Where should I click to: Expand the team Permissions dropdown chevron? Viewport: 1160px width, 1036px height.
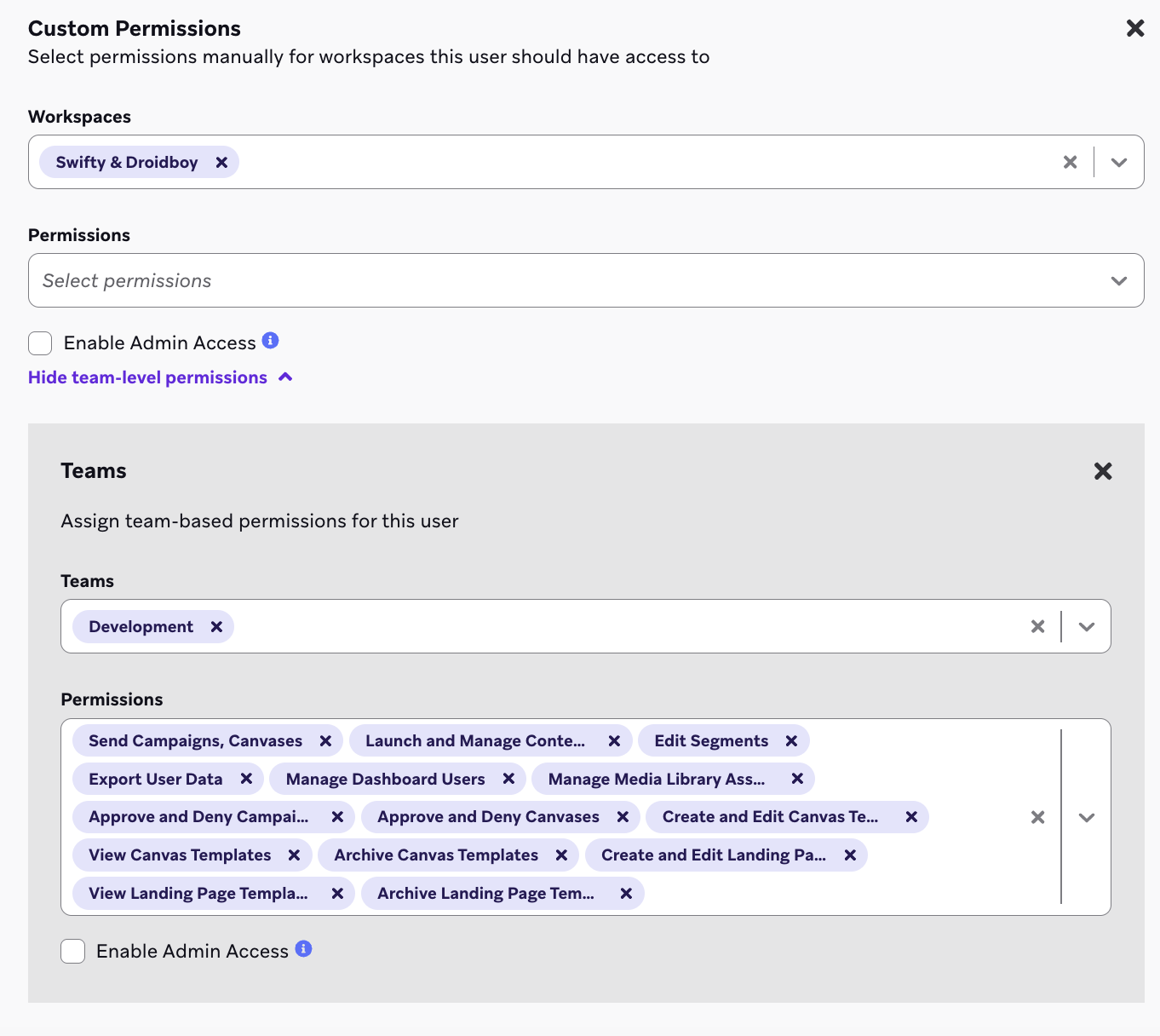[1087, 817]
